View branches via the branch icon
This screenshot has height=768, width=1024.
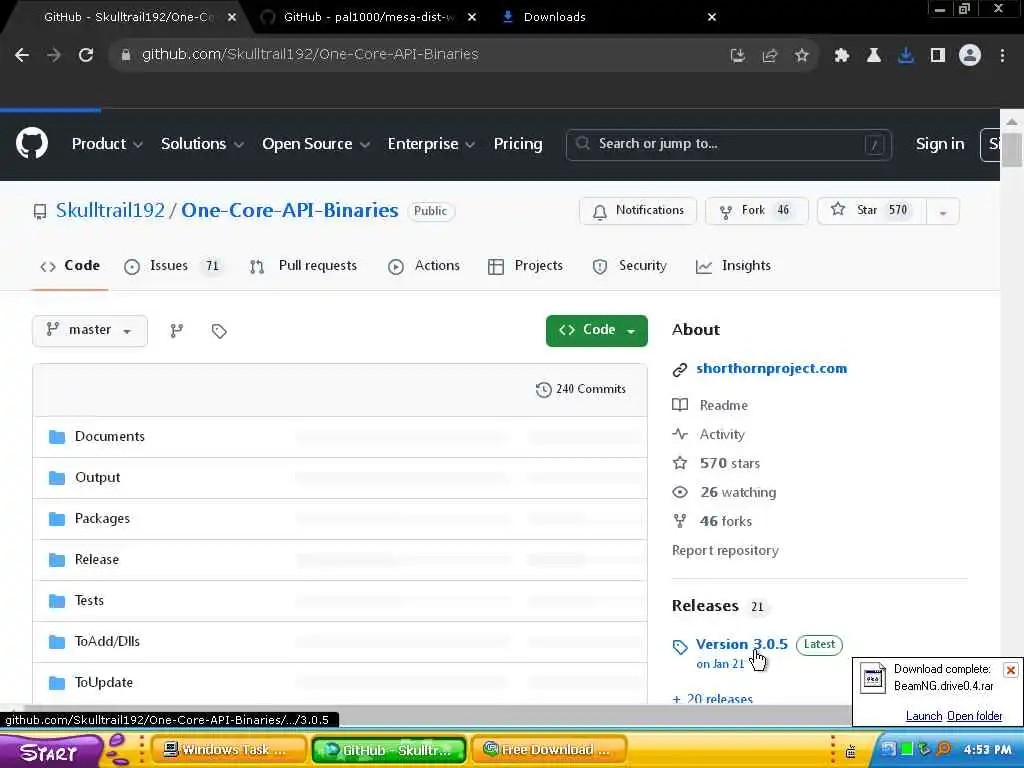tap(176, 331)
